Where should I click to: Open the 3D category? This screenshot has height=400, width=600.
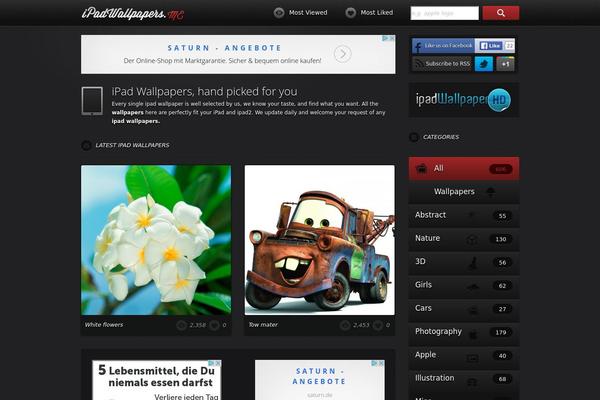[x=464, y=262]
